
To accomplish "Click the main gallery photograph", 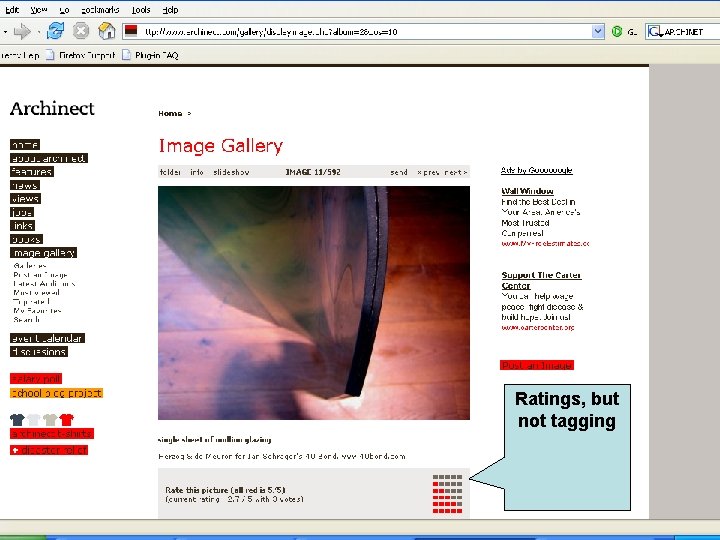I will pyautogui.click(x=314, y=303).
